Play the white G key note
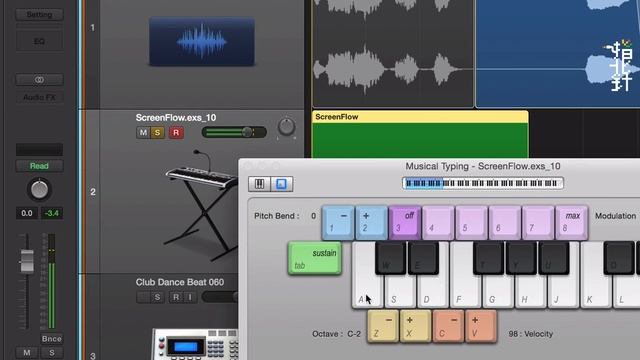This screenshot has width=640, height=360. point(498,292)
